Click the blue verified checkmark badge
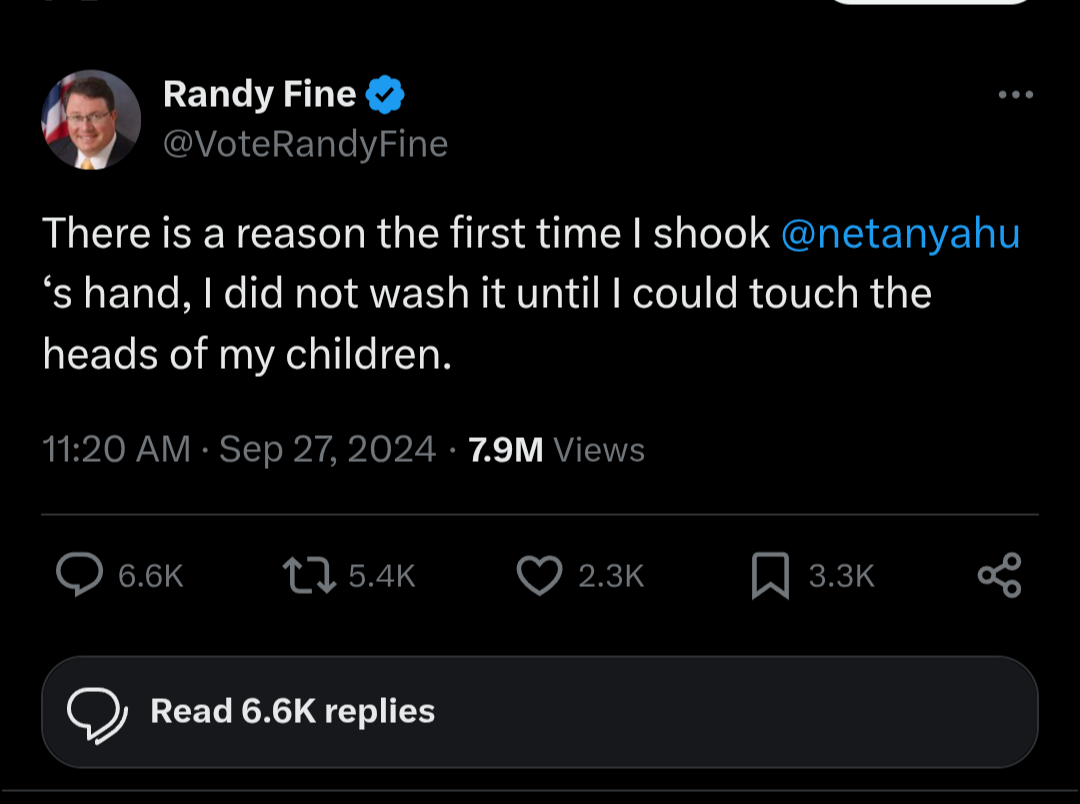Viewport: 1080px width, 804px height. tap(385, 95)
